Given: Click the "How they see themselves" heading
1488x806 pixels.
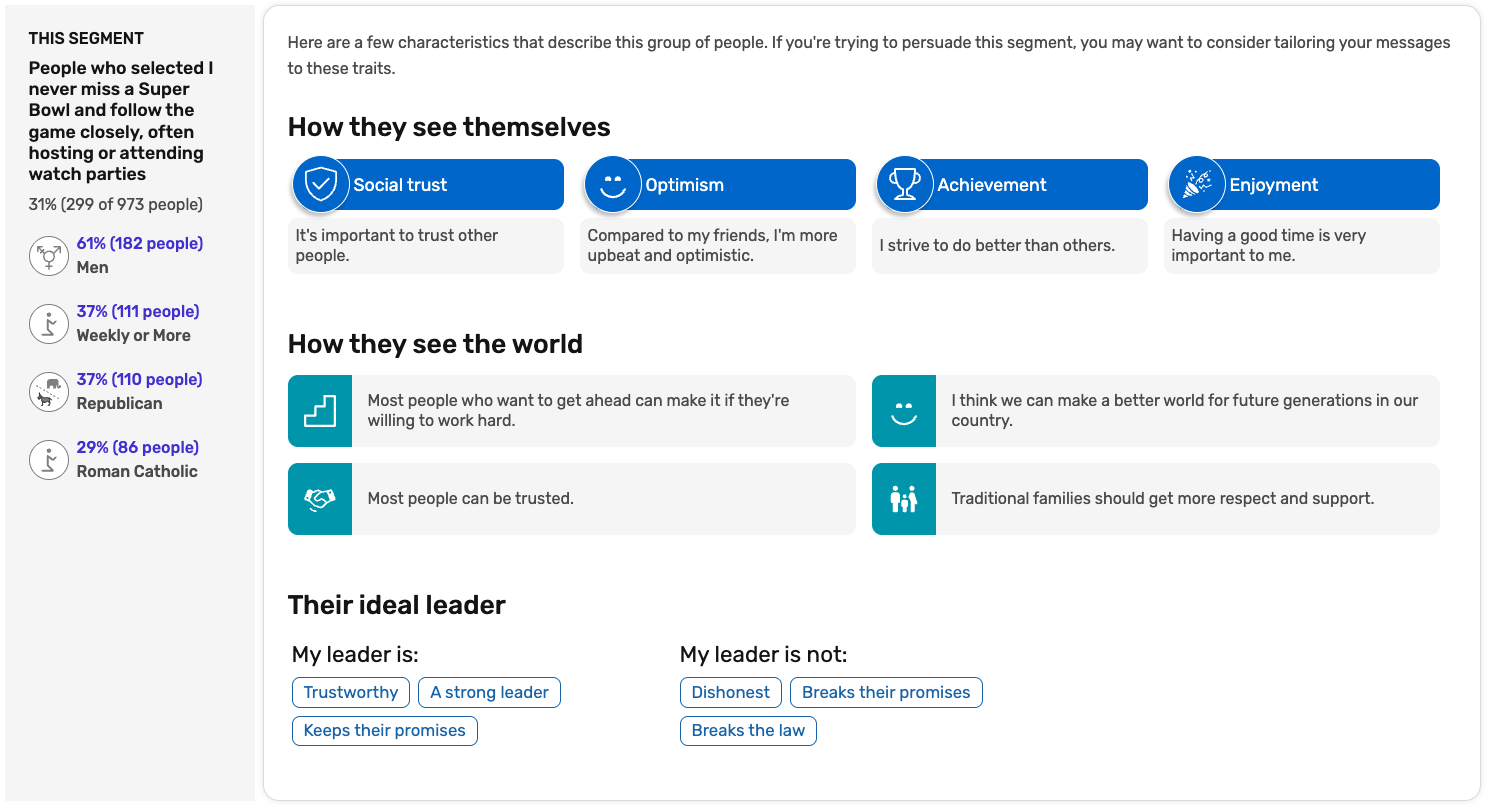Looking at the screenshot, I should click(449, 127).
